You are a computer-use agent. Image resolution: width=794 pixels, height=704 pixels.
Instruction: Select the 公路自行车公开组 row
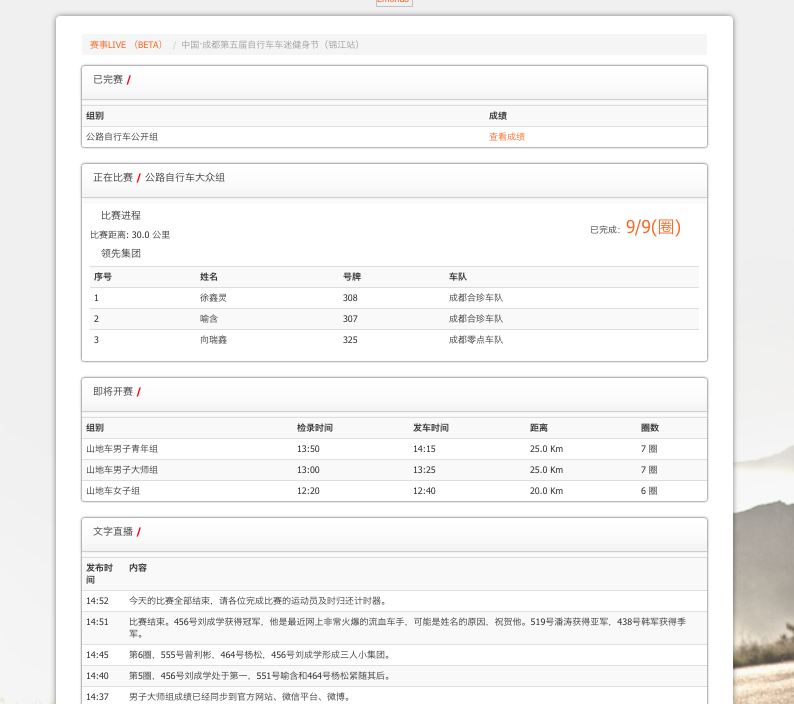[x=394, y=137]
